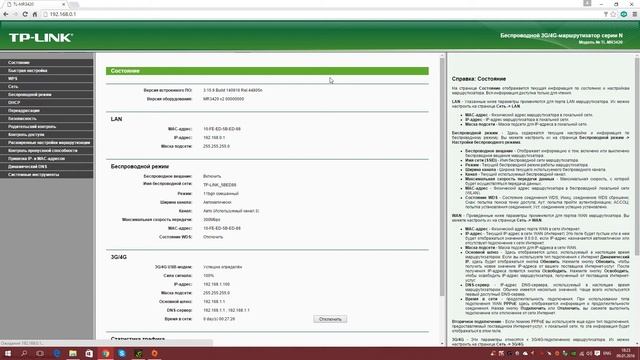640x360 pixels.
Task: Click the LAN IP address value 192.168.0.1
Action: click(x=214, y=138)
